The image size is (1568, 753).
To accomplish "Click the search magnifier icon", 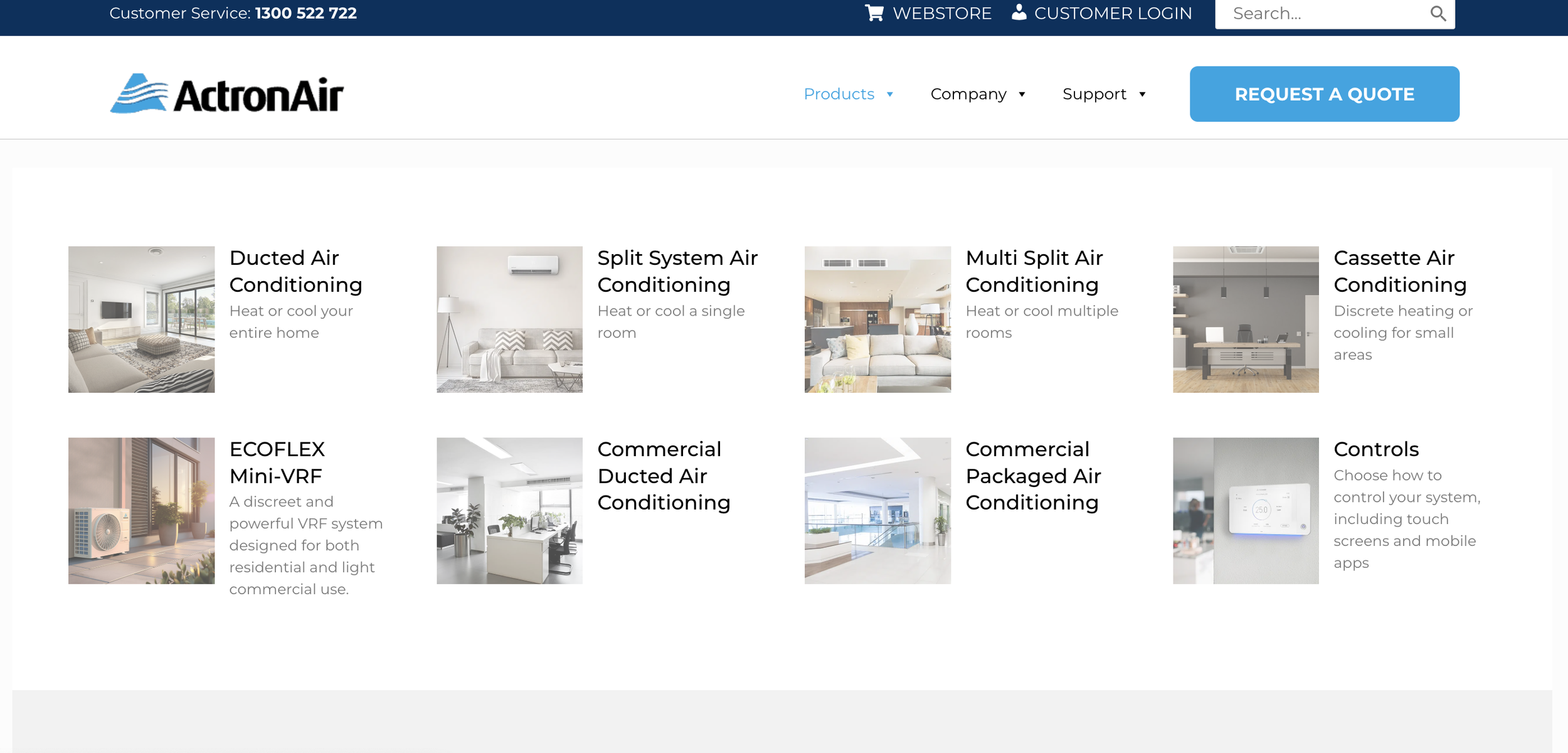I will 1438,14.
